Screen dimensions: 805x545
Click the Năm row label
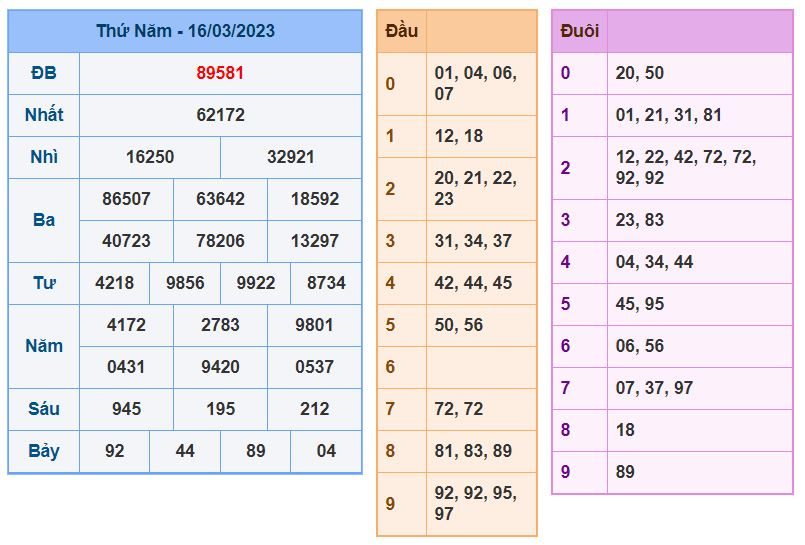(44, 346)
